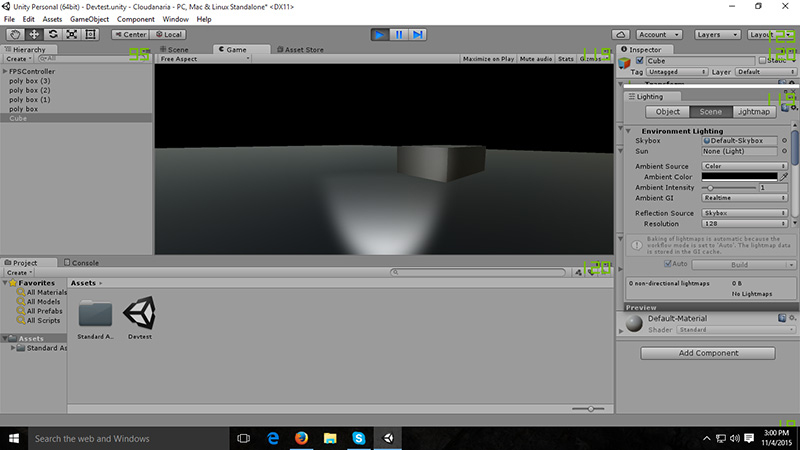Open the GameObject menu

click(89, 19)
